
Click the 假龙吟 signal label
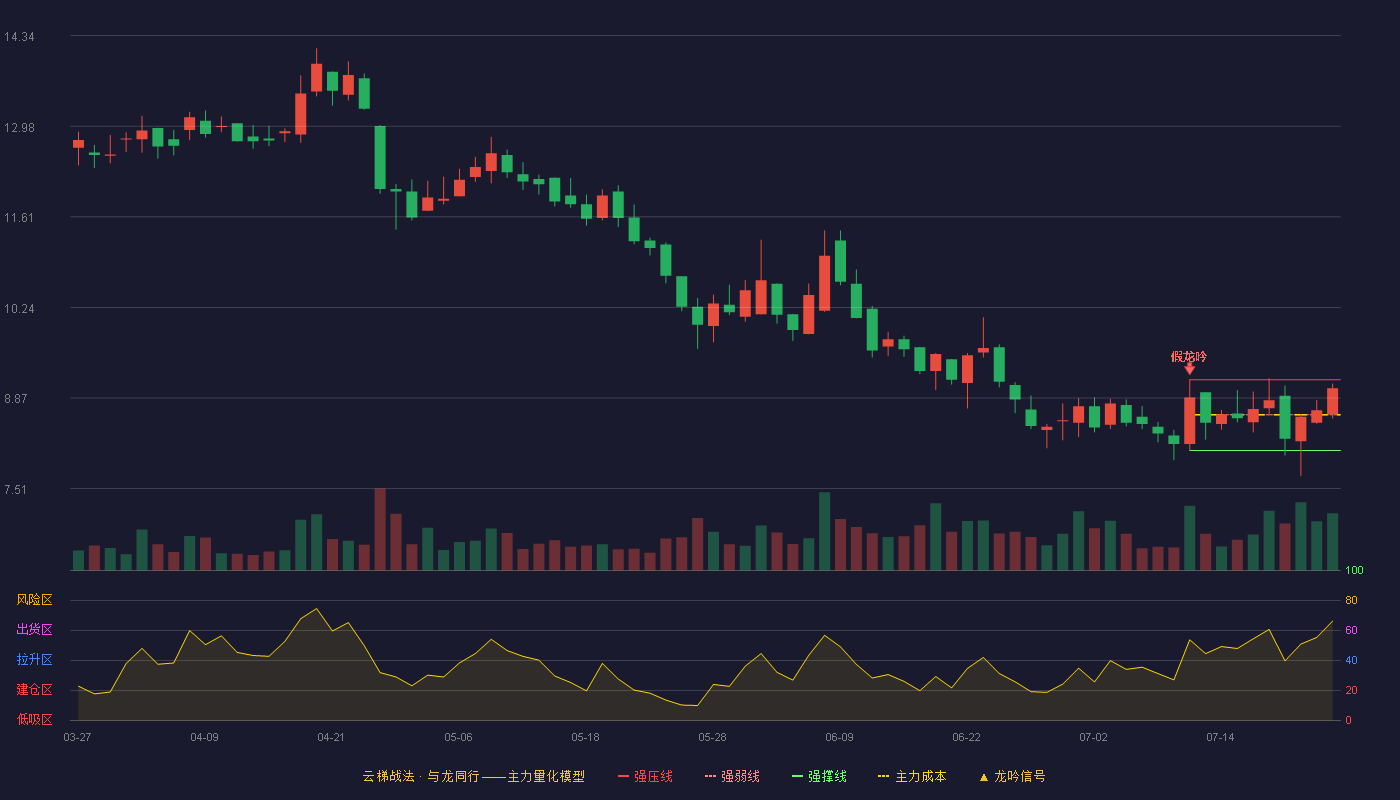pos(1189,356)
